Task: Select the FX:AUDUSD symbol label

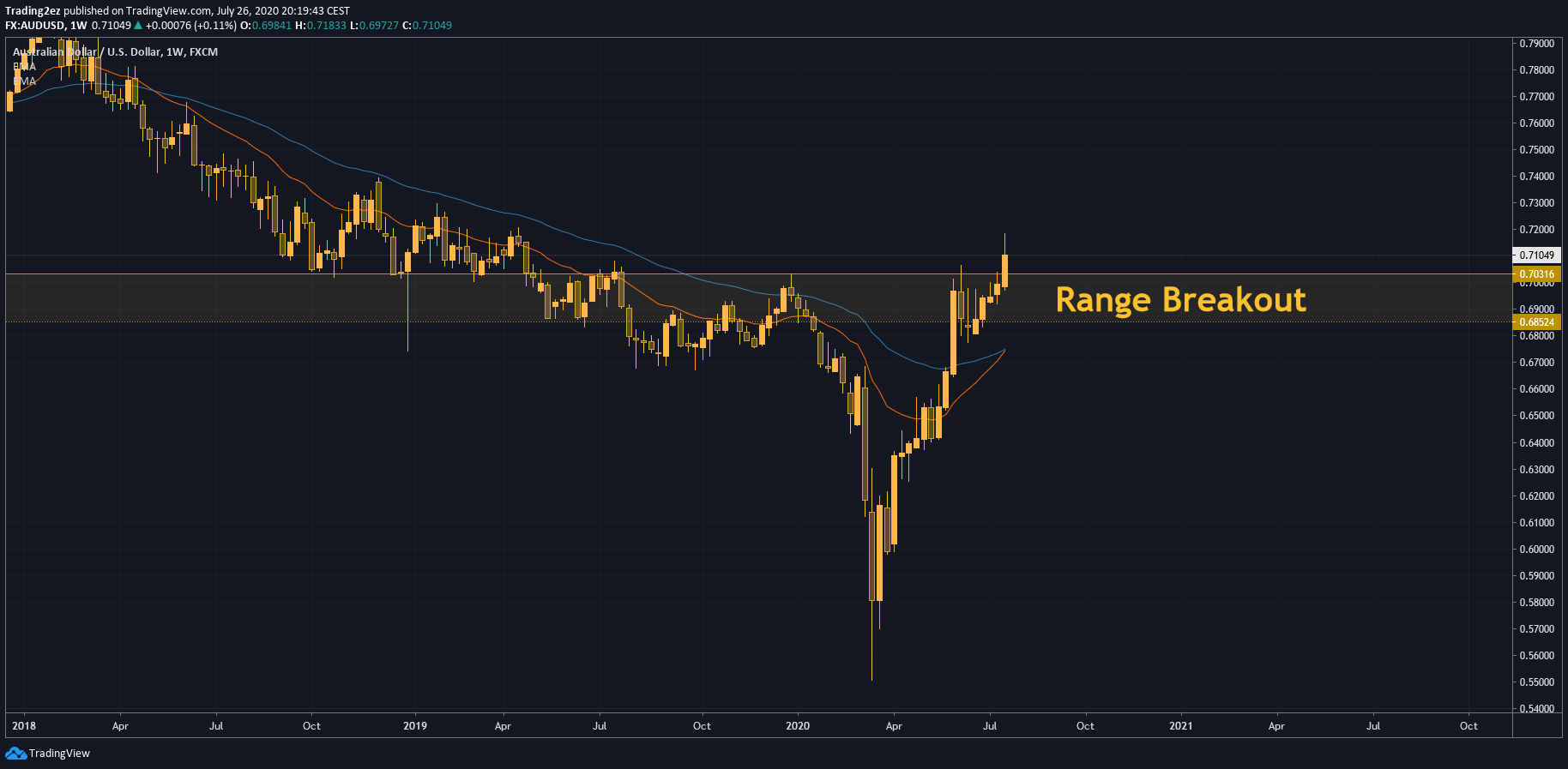Action: [34, 25]
